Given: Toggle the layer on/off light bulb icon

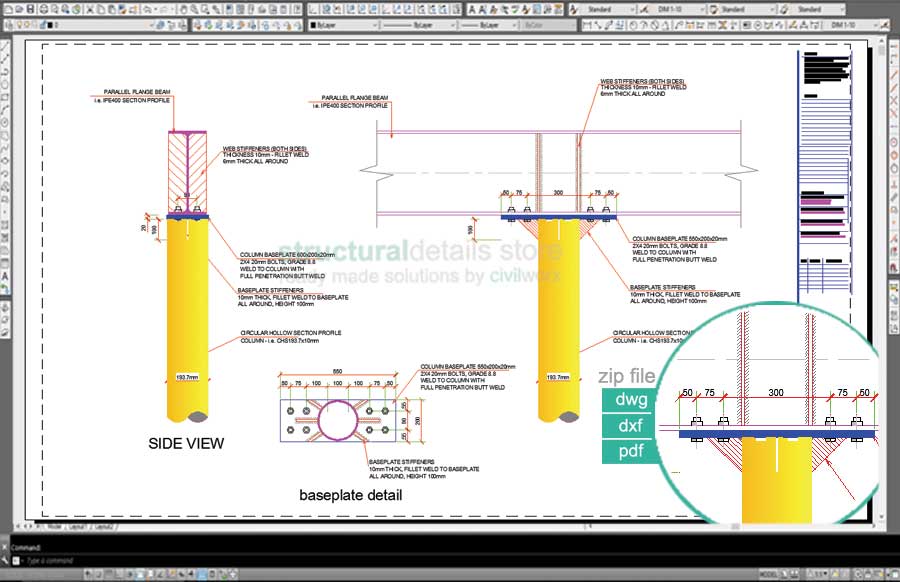Looking at the screenshot, I should 19,25.
